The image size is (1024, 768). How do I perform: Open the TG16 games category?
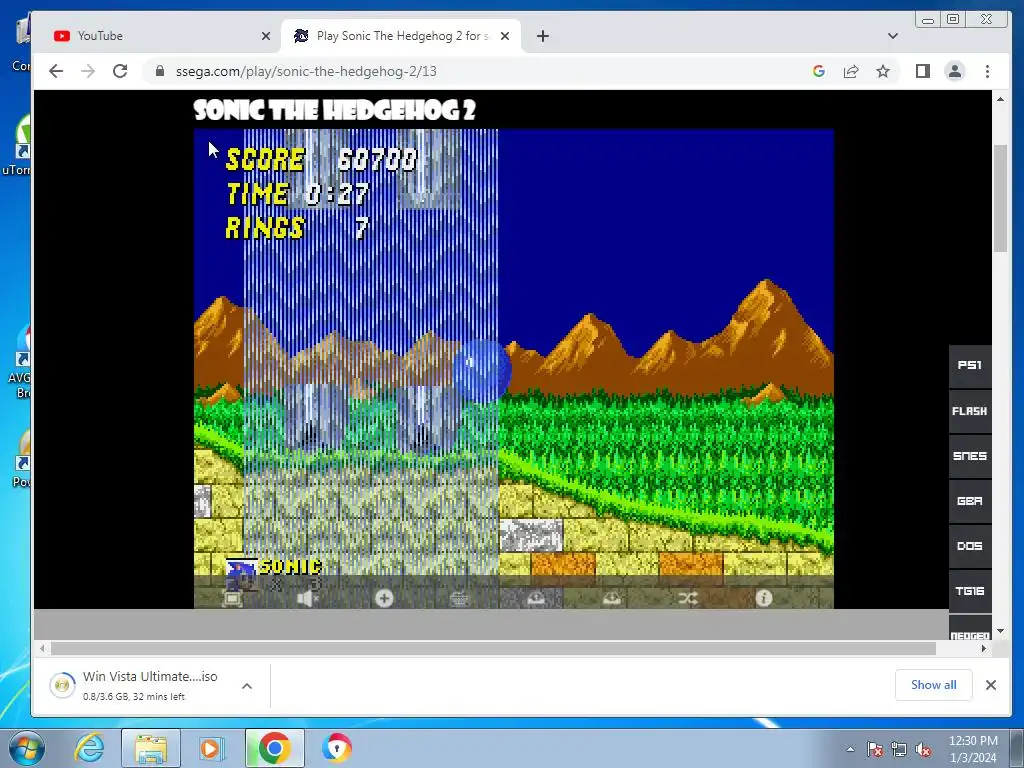click(x=970, y=591)
